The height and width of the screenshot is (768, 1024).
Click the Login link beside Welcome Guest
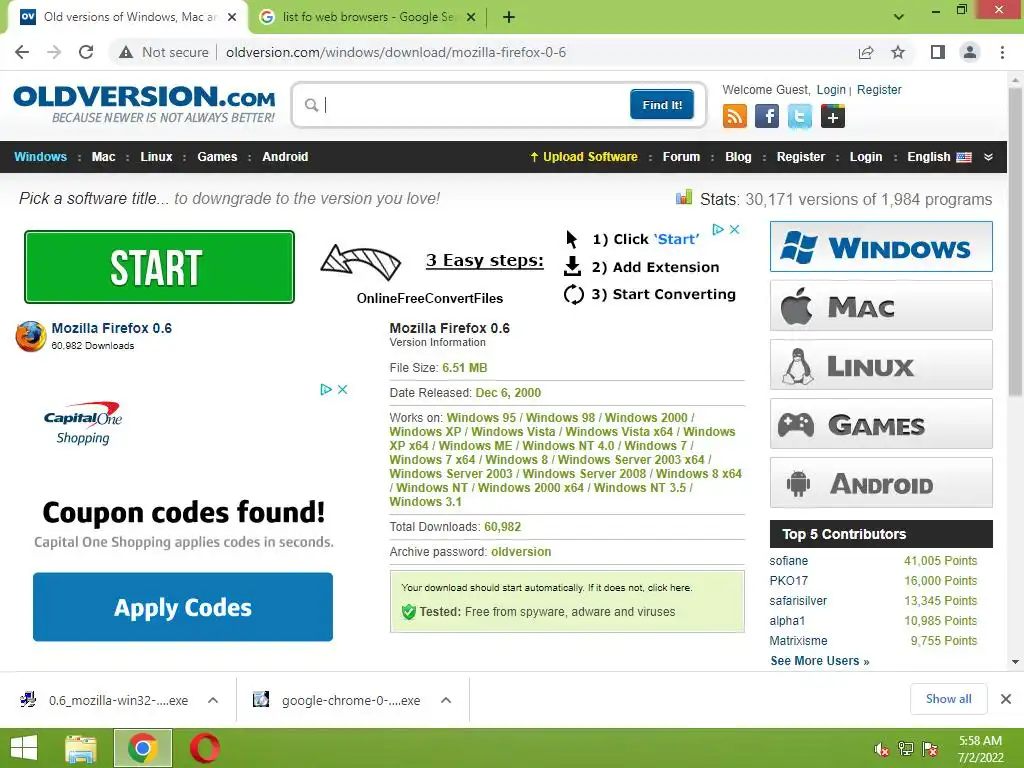(x=831, y=89)
